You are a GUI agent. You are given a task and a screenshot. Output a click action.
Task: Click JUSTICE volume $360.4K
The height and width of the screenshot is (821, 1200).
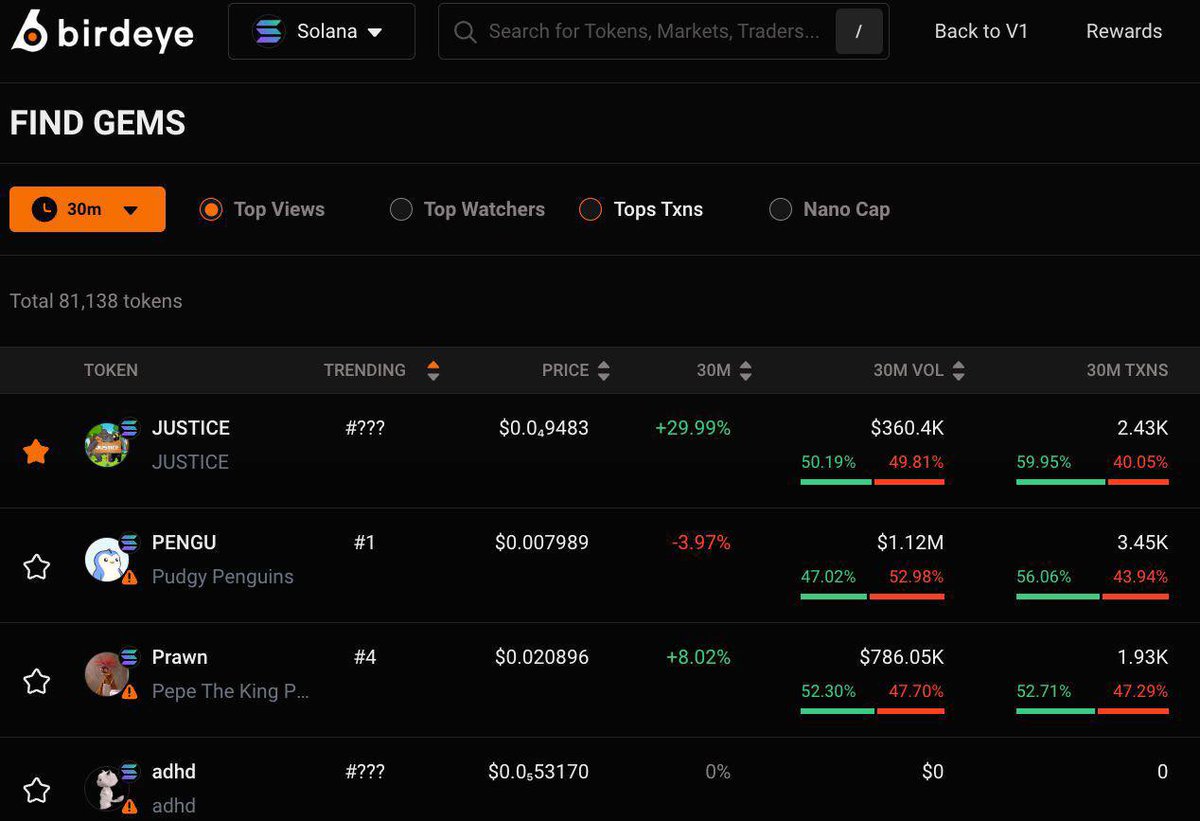tap(907, 428)
